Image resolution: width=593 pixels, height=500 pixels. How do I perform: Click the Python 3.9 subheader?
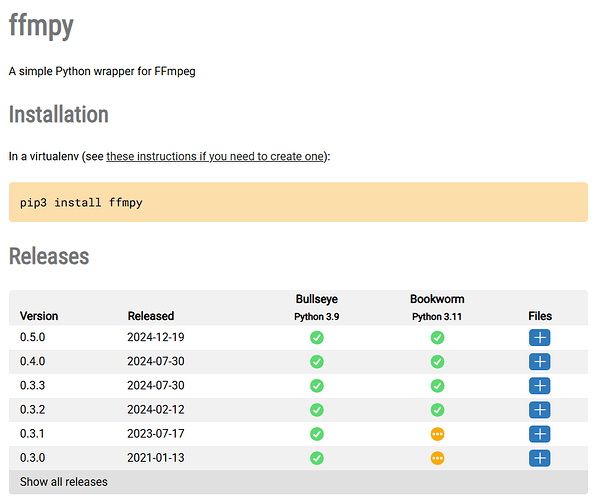pyautogui.click(x=317, y=317)
